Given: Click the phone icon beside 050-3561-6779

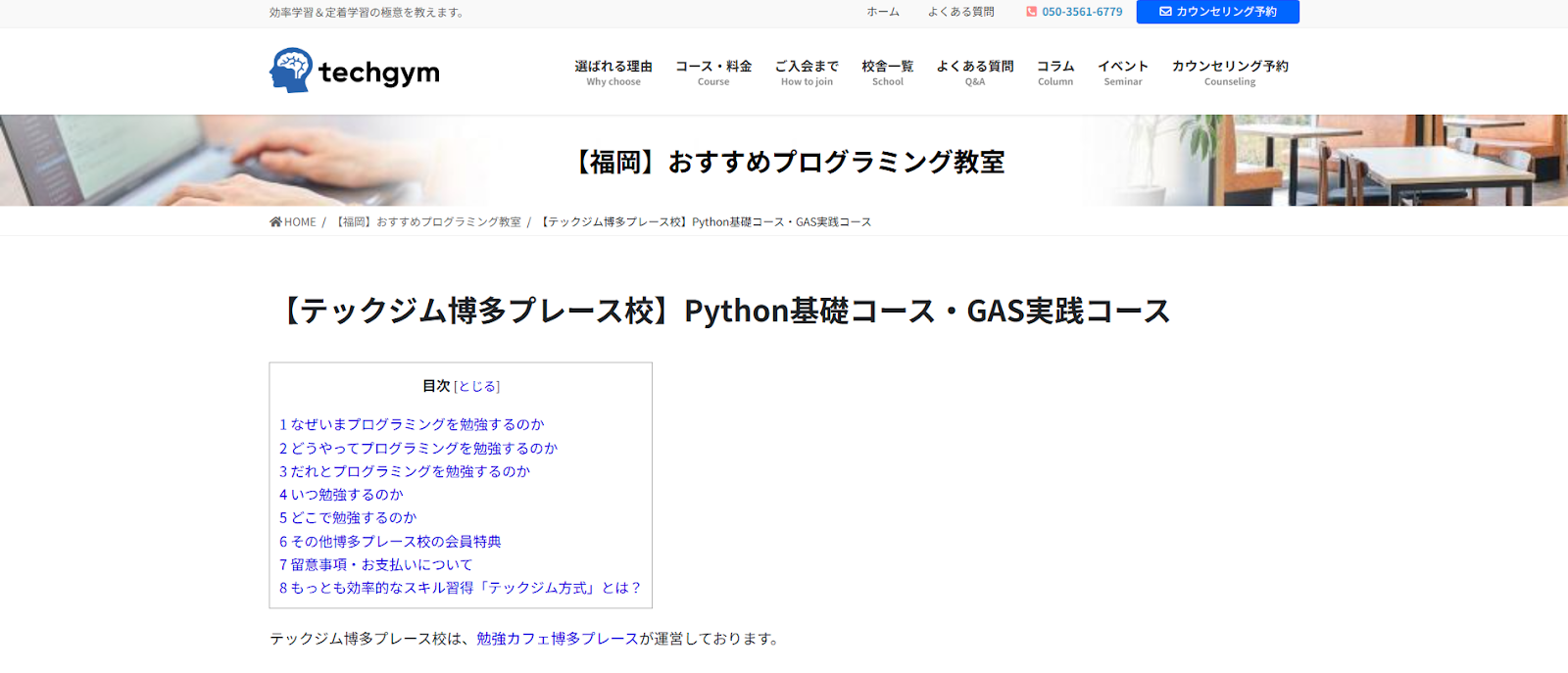Looking at the screenshot, I should [1031, 12].
